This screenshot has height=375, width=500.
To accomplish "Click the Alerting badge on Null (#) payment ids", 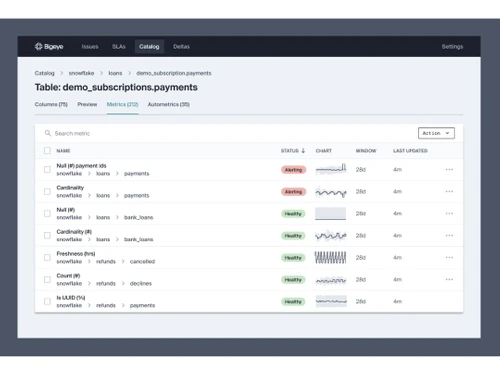I will pyautogui.click(x=293, y=170).
